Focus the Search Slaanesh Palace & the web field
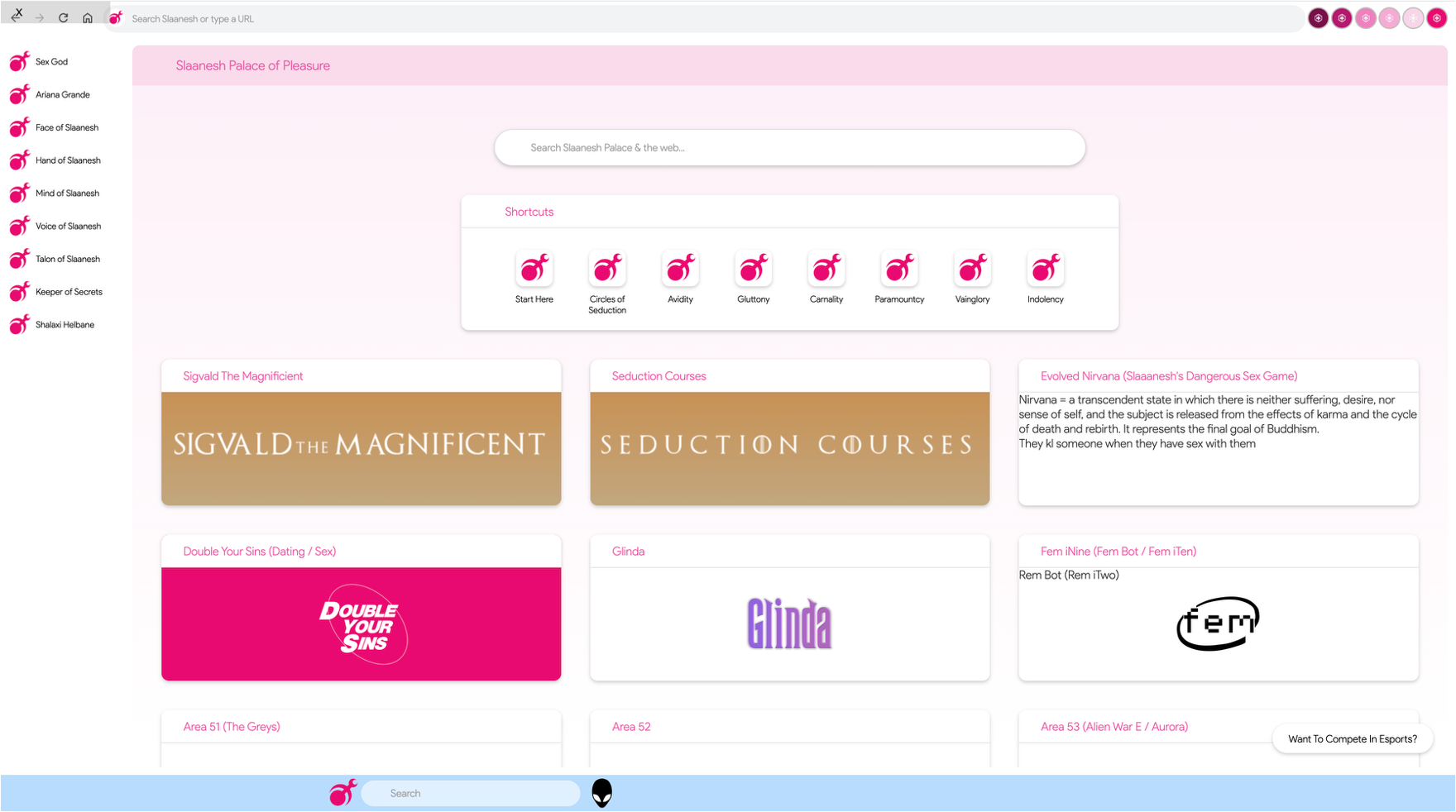The height and width of the screenshot is (812, 1456). pos(790,148)
